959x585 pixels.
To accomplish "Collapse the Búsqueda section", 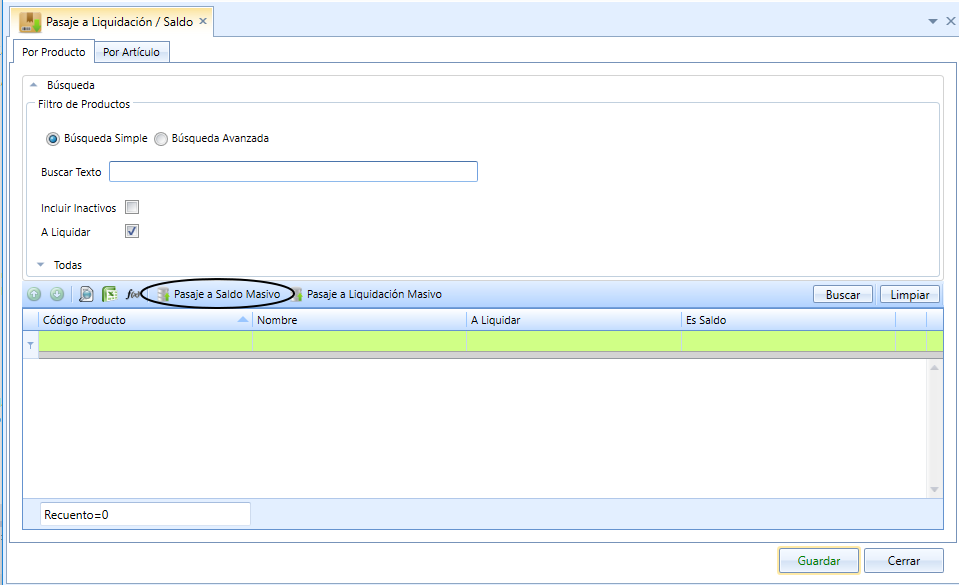I will click(x=34, y=85).
